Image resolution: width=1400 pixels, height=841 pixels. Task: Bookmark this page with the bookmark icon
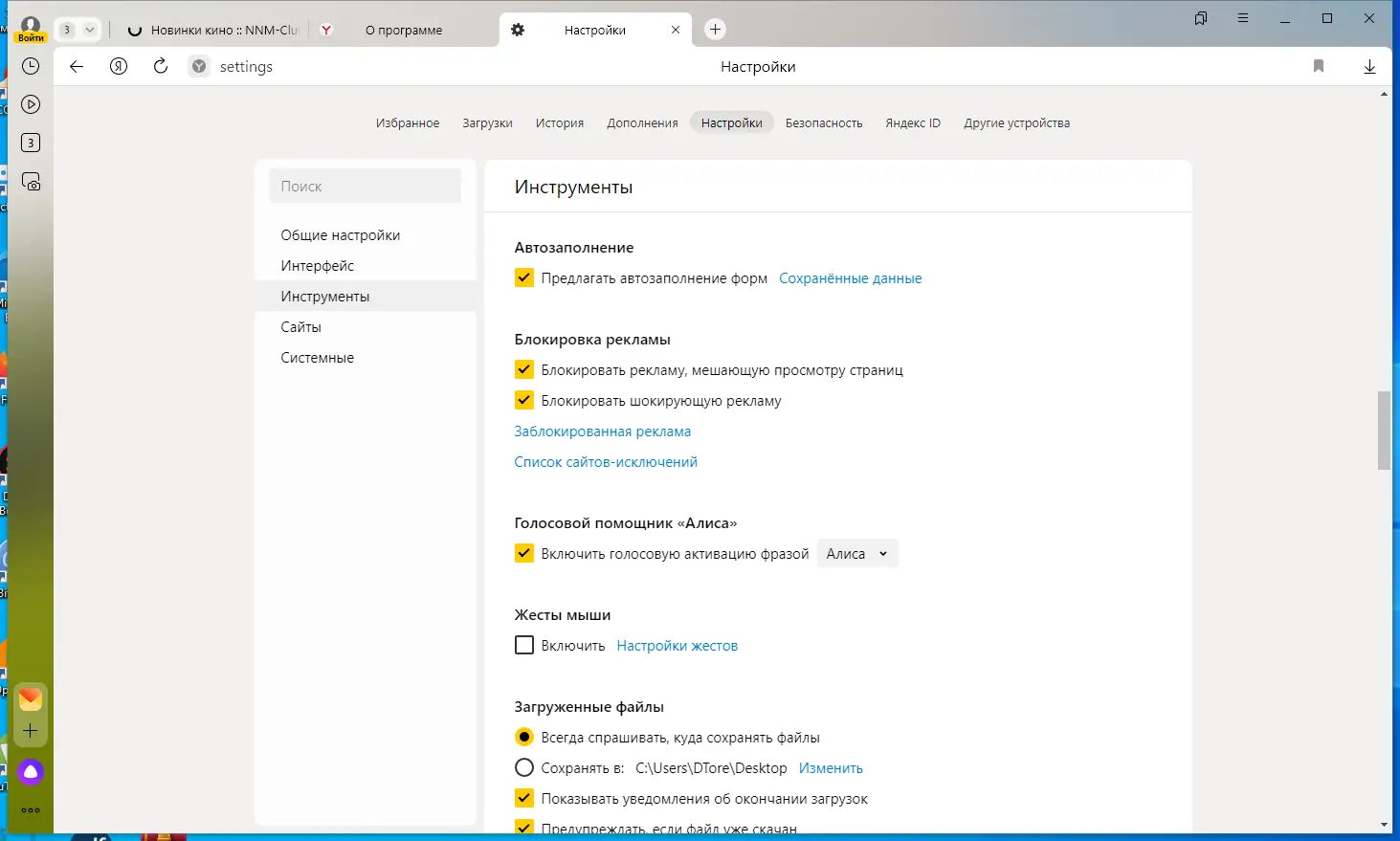tap(1319, 66)
